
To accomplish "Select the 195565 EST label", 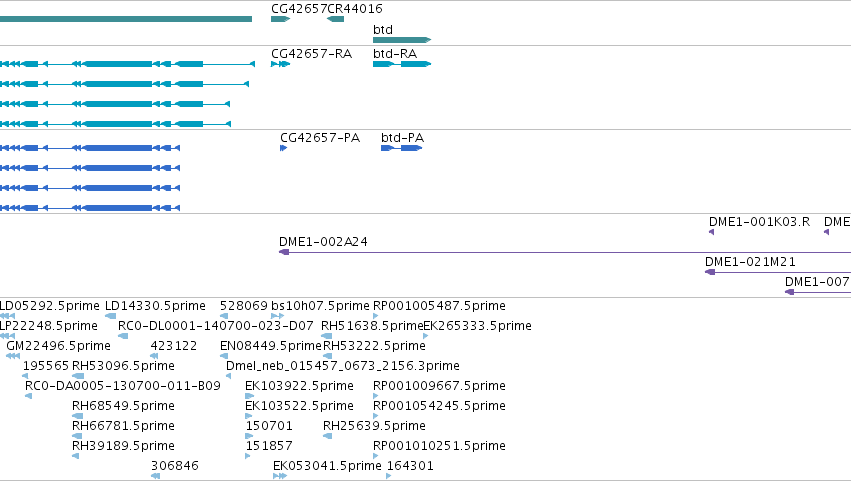I will (46, 366).
